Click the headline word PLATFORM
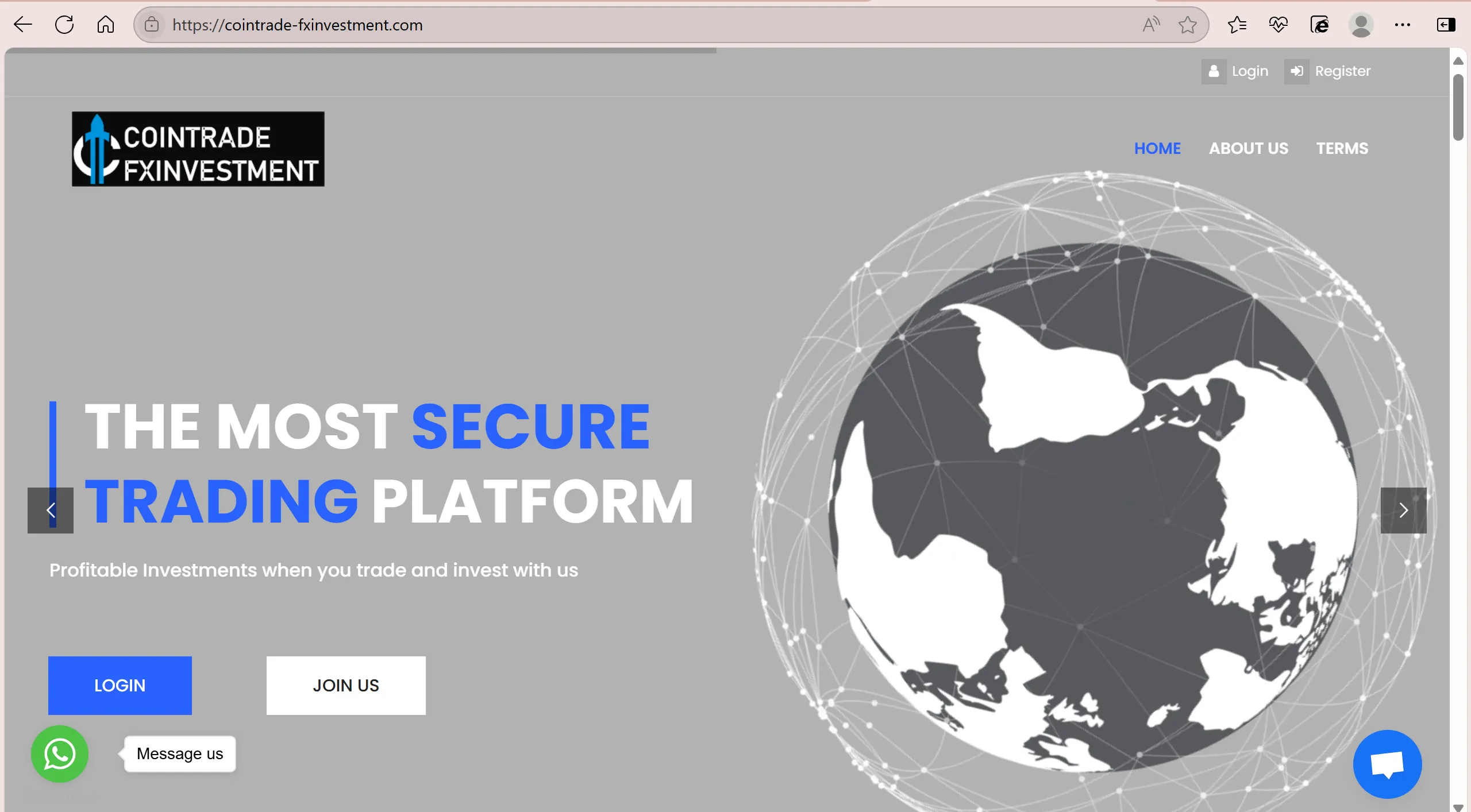 coord(533,502)
